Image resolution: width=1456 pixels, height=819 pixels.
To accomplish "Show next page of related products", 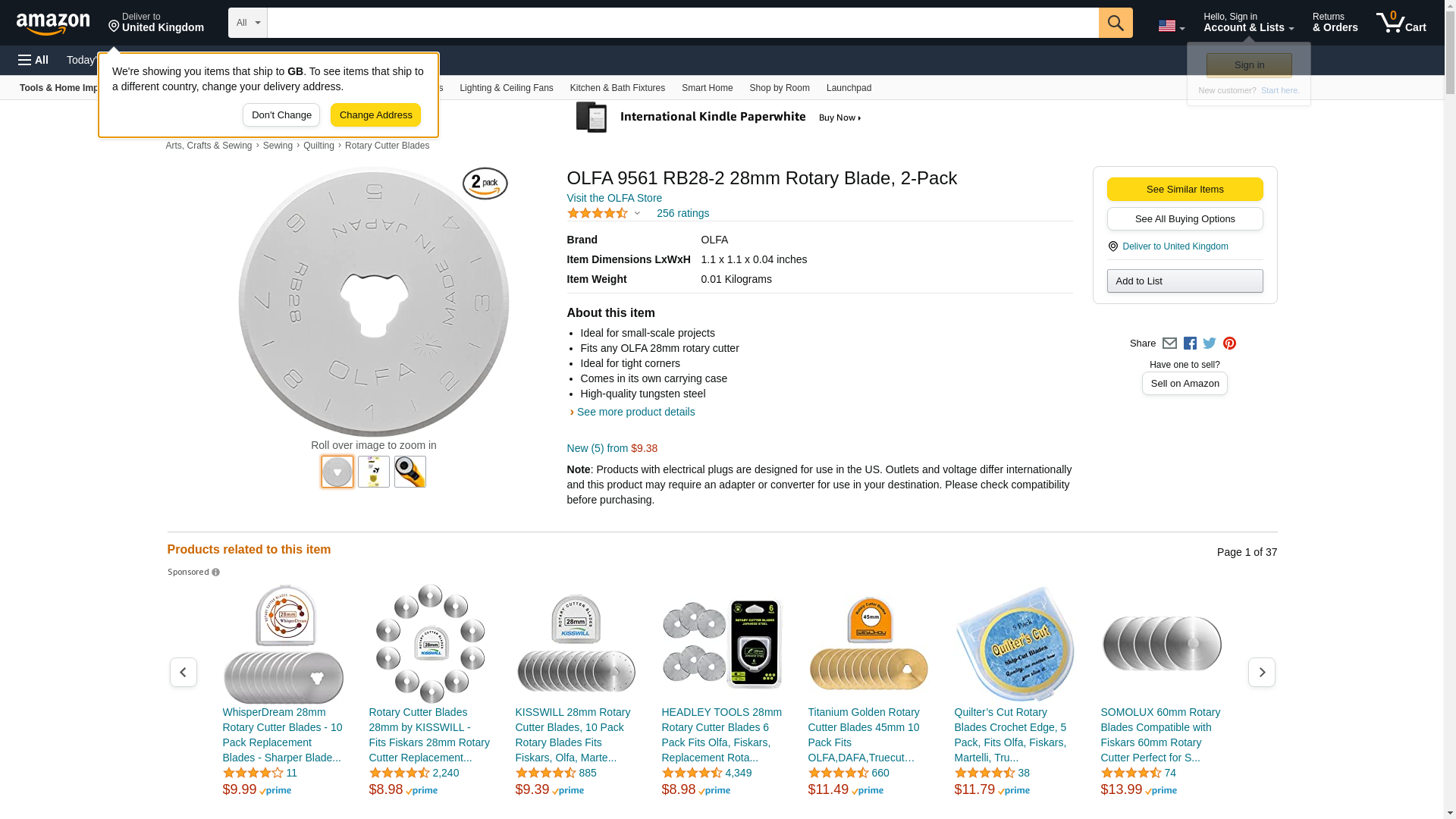I will point(1261,673).
